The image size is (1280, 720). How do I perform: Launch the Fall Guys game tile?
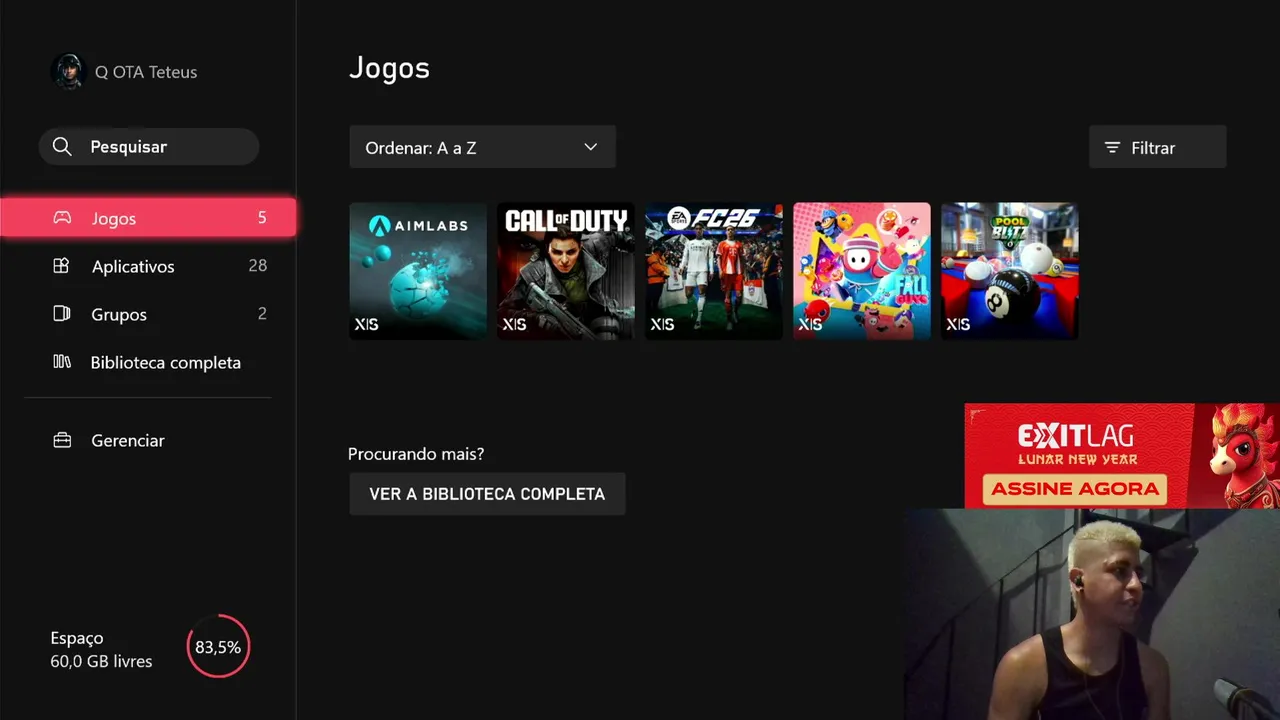click(x=862, y=271)
